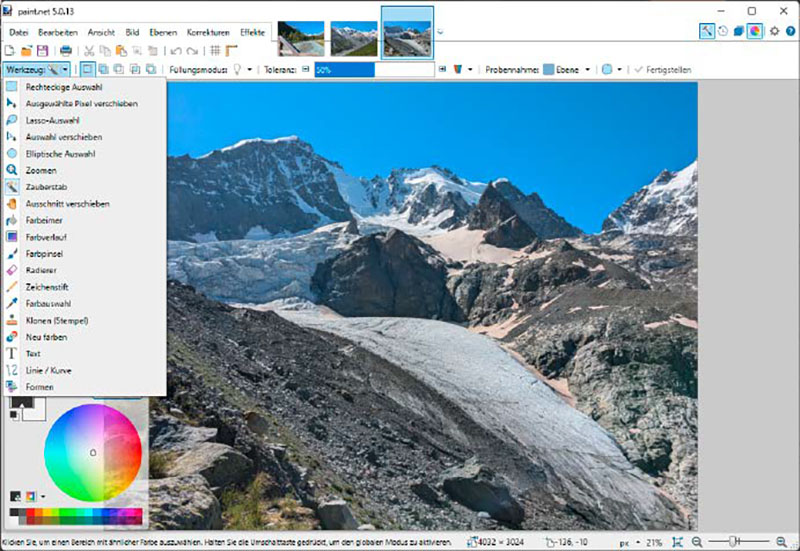The height and width of the screenshot is (551, 800).
Task: Open the Werkzeug tool dropdown
Action: (x=37, y=69)
